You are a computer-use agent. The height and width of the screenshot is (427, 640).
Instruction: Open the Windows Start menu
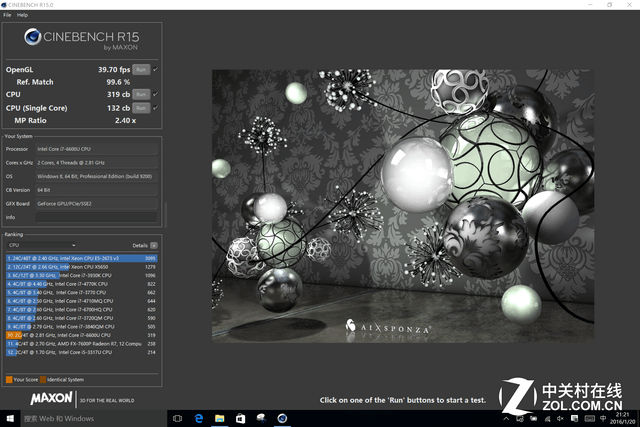(x=9, y=418)
